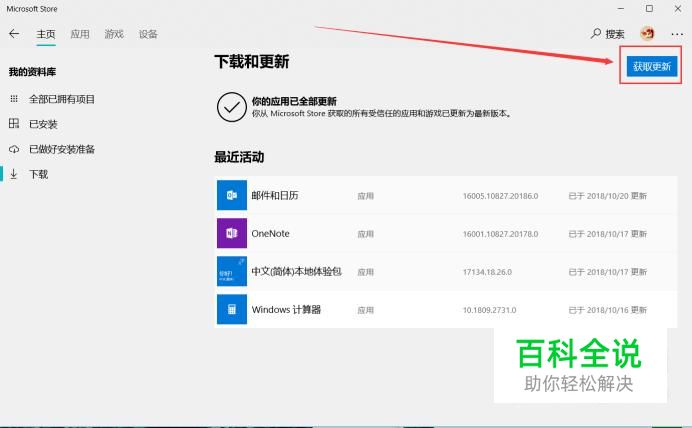Click the 邮件和日历 app icon
The height and width of the screenshot is (428, 692).
(x=232, y=195)
